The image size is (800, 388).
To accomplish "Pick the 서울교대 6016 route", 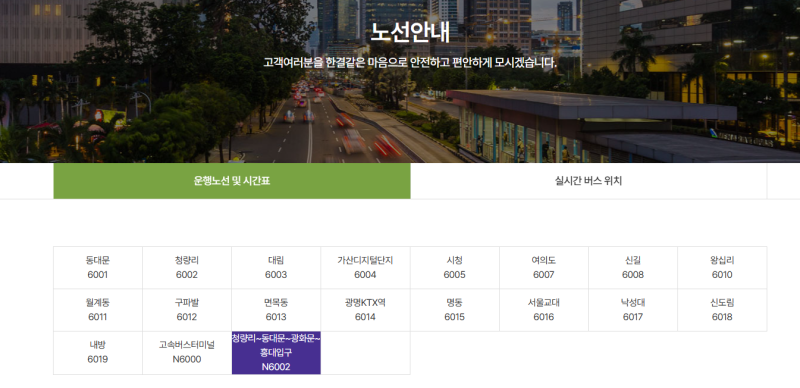I will pyautogui.click(x=543, y=310).
